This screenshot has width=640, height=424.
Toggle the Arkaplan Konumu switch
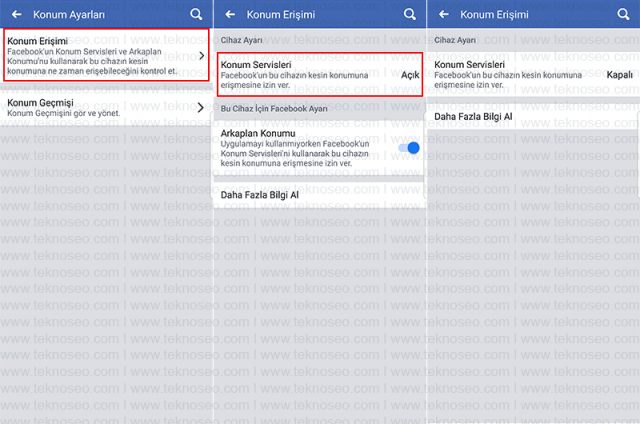point(409,148)
